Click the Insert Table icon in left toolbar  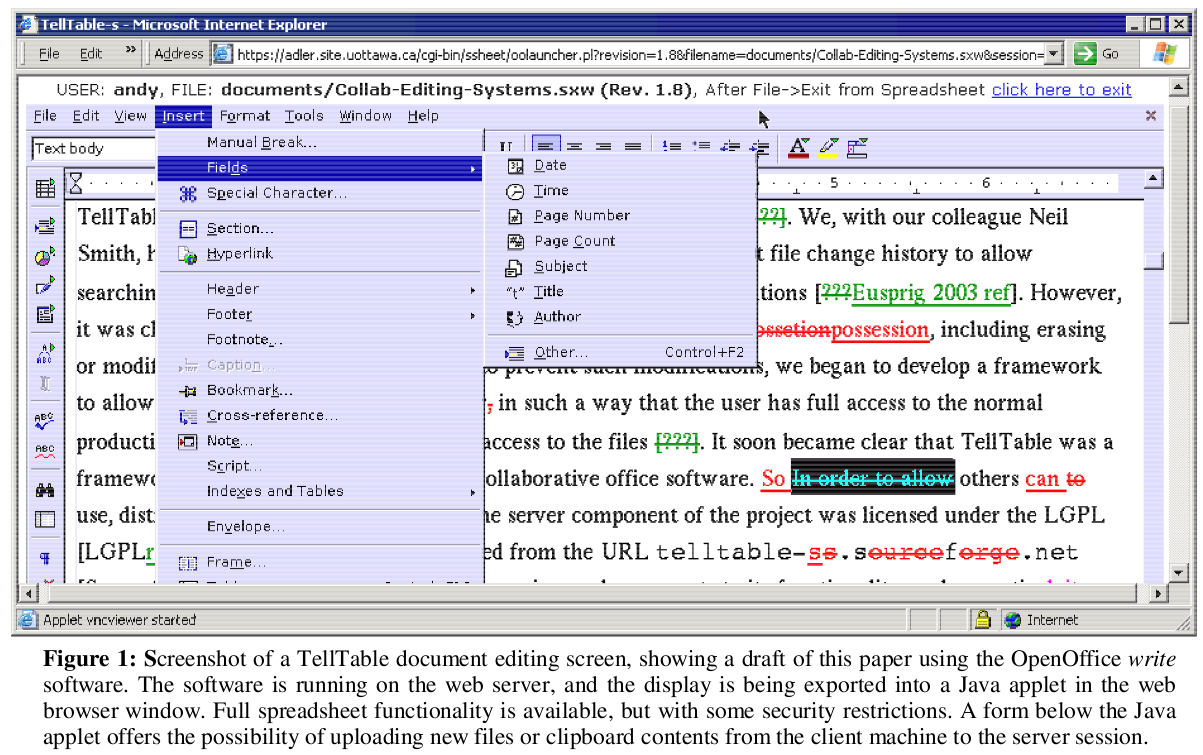click(x=45, y=188)
